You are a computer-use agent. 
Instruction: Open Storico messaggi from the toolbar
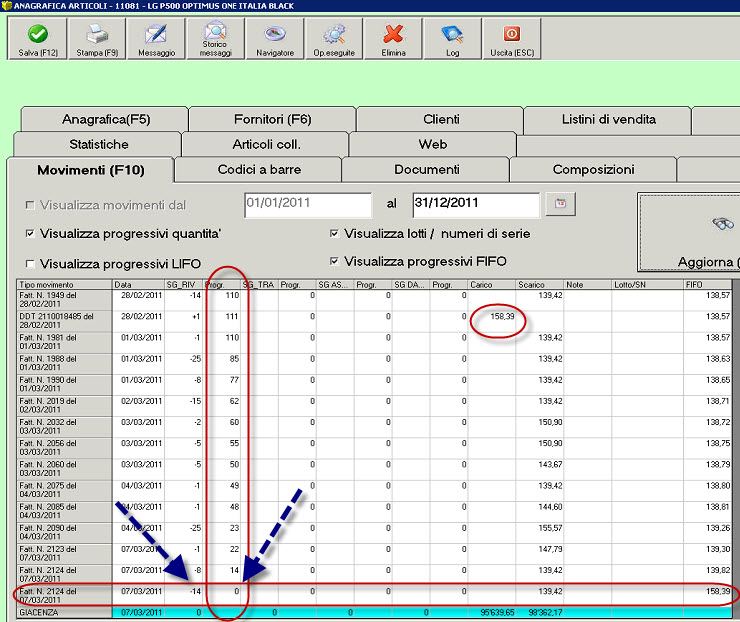215,39
